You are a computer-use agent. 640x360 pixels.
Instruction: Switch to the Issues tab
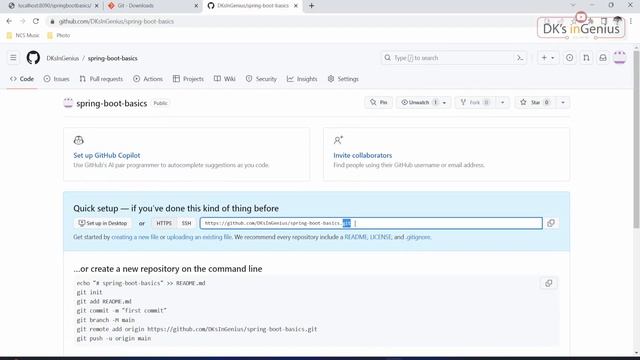coord(57,79)
